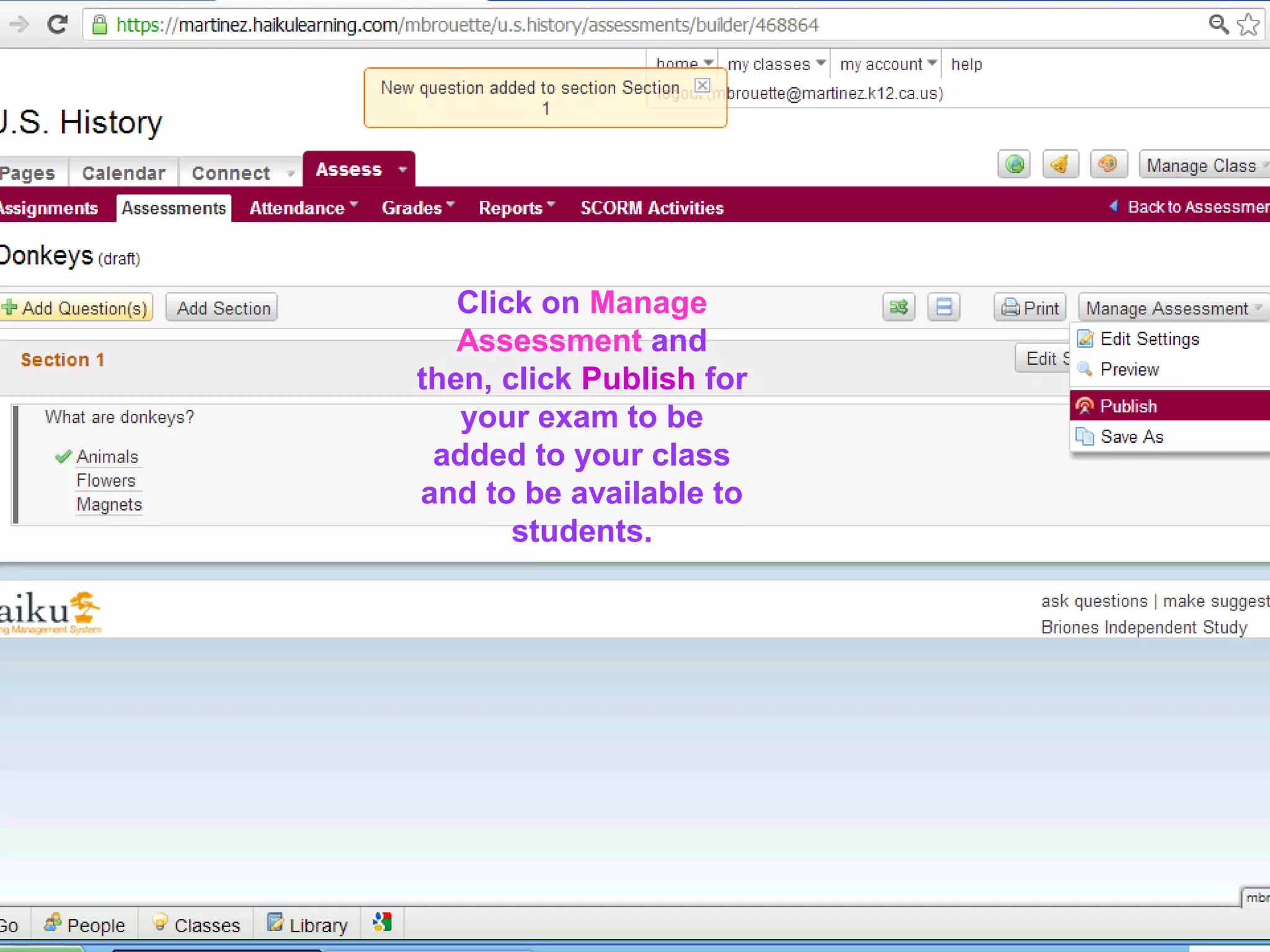Click the Section 1 heading

click(63, 359)
